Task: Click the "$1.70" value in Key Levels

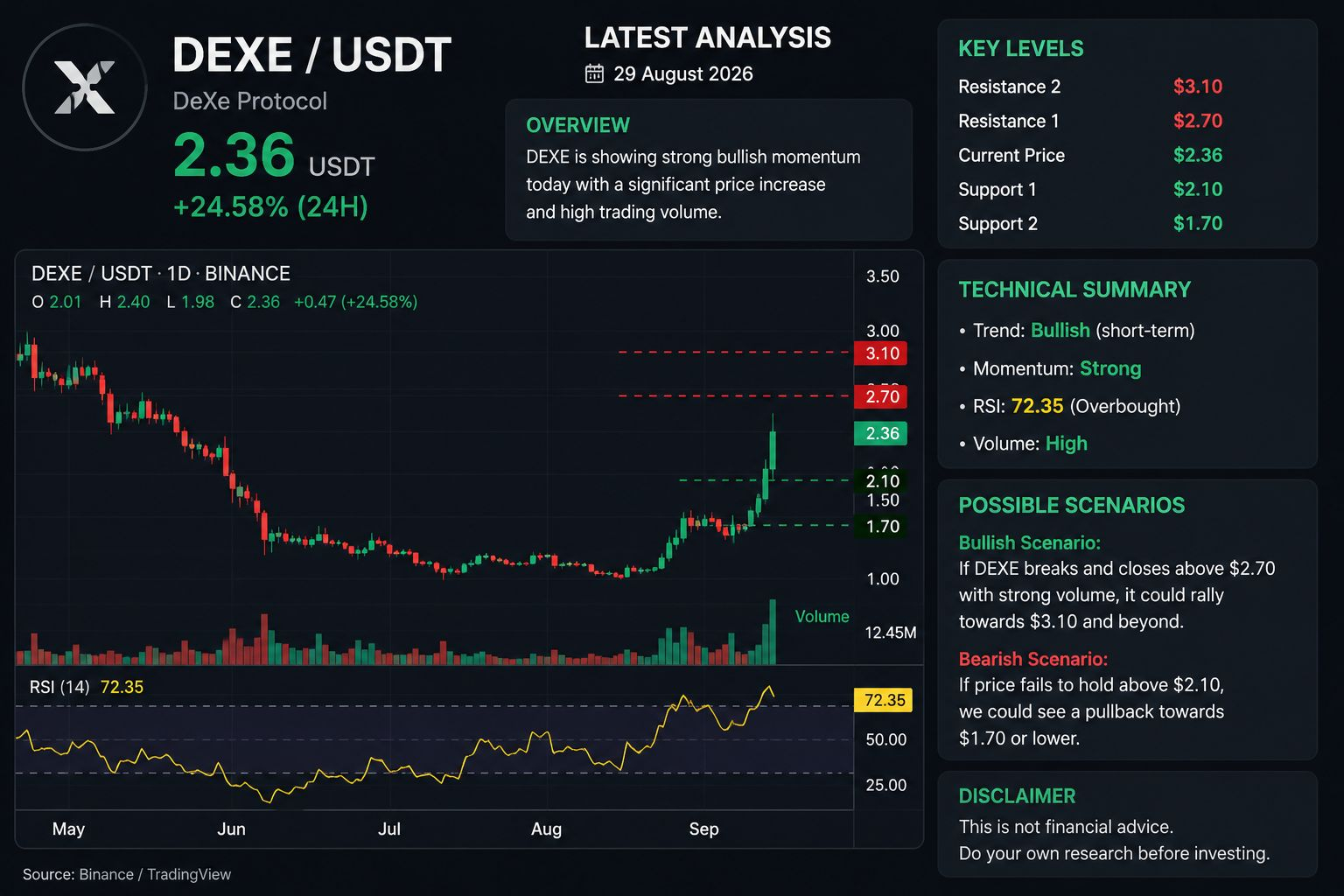Action: click(1198, 223)
